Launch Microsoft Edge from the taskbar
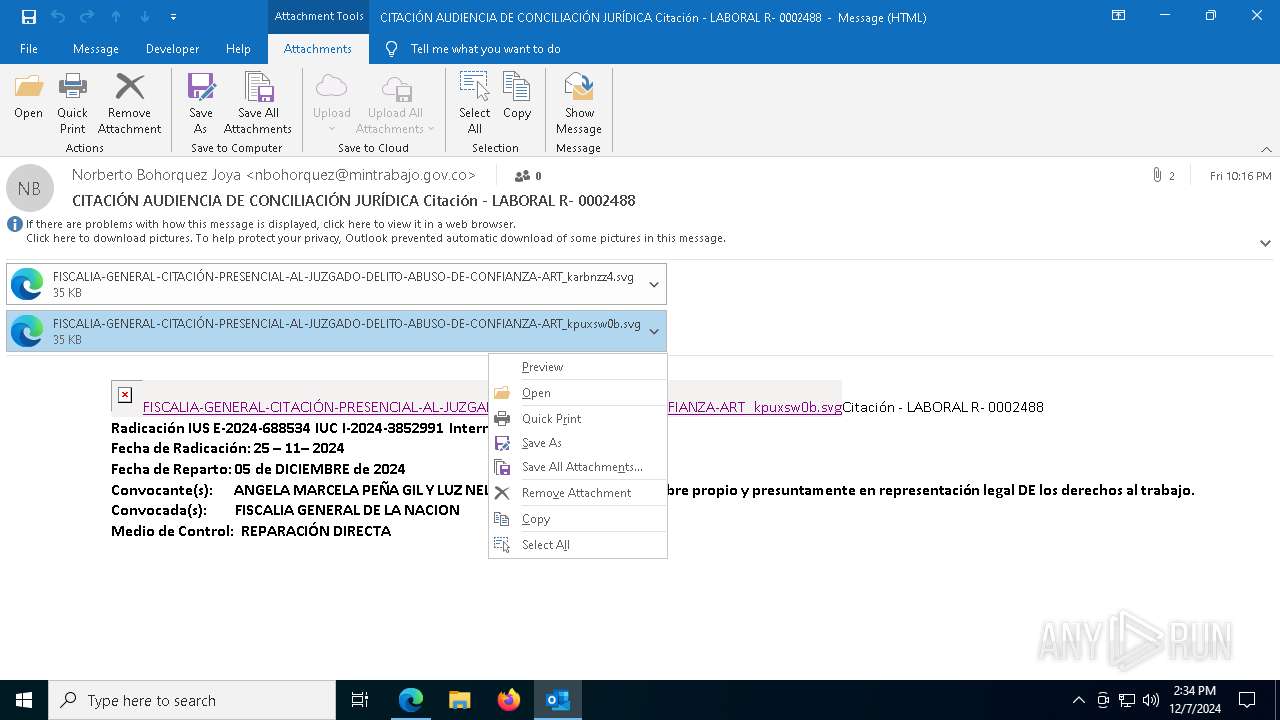The height and width of the screenshot is (720, 1280). (411, 700)
